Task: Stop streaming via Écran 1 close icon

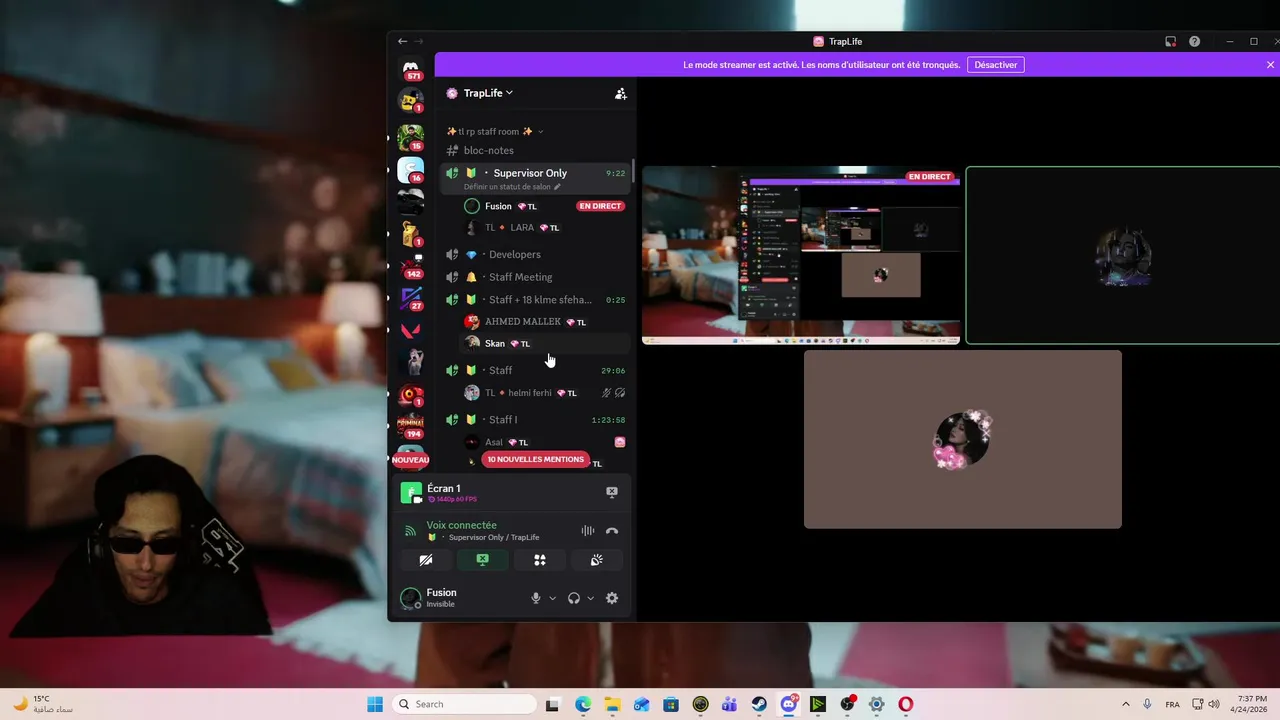Action: 612,492
